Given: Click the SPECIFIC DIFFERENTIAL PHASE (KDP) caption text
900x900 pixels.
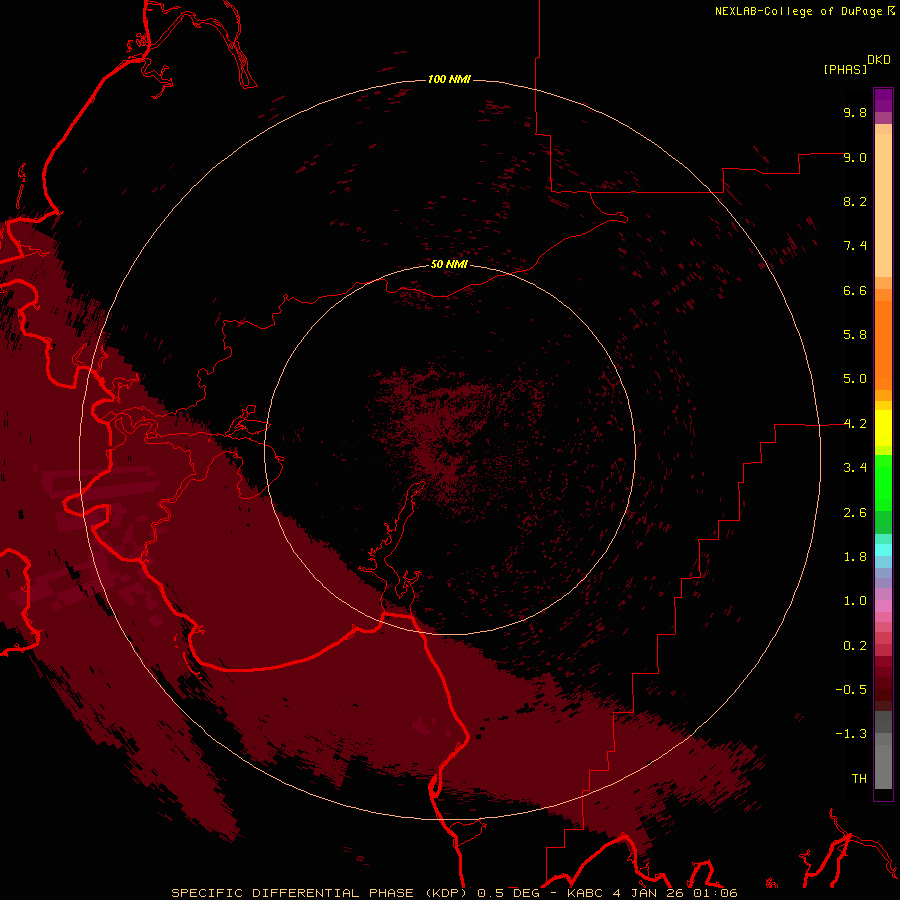Looking at the screenshot, I should 321,893.
